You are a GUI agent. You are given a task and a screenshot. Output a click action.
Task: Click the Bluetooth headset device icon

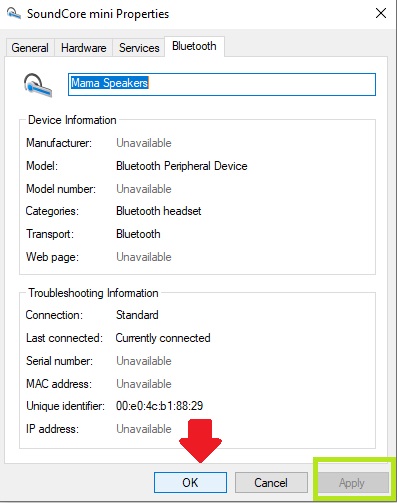(38, 85)
